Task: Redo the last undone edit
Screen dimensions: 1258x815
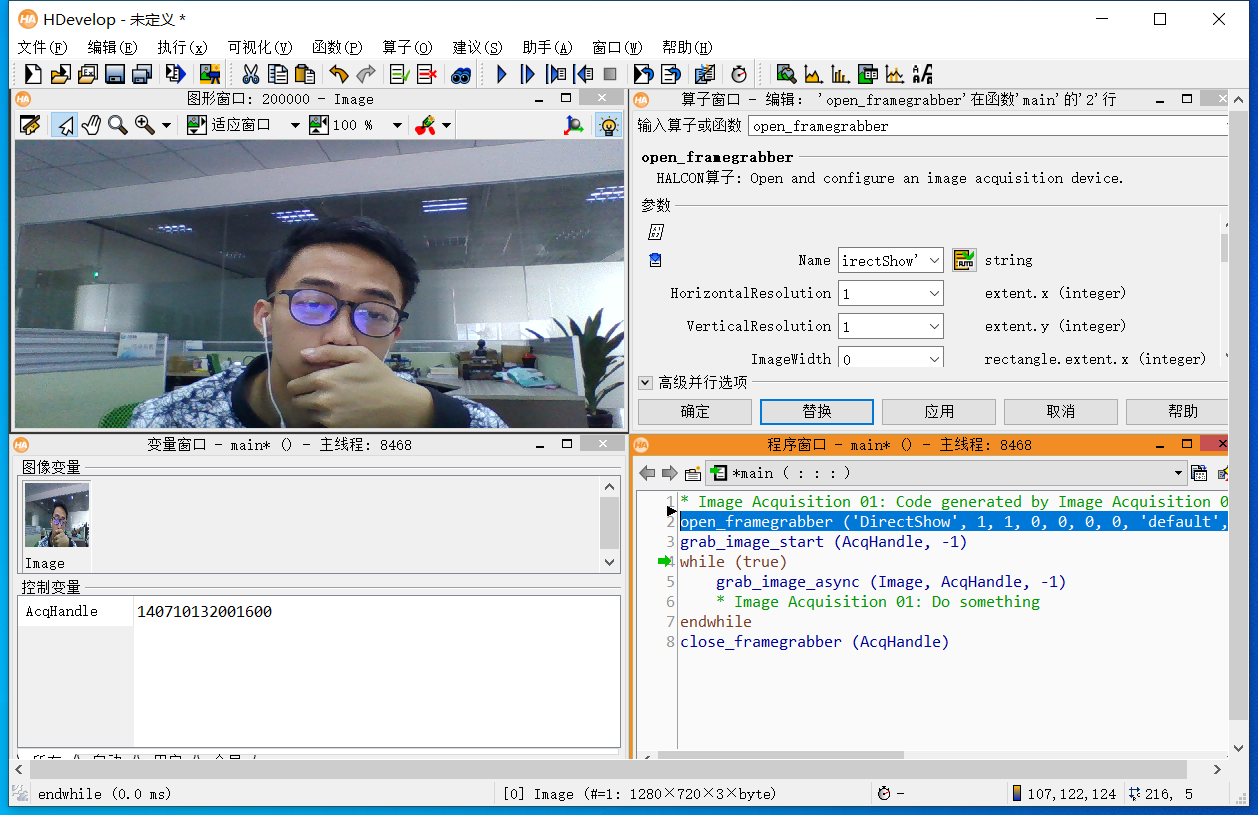Action: [366, 73]
